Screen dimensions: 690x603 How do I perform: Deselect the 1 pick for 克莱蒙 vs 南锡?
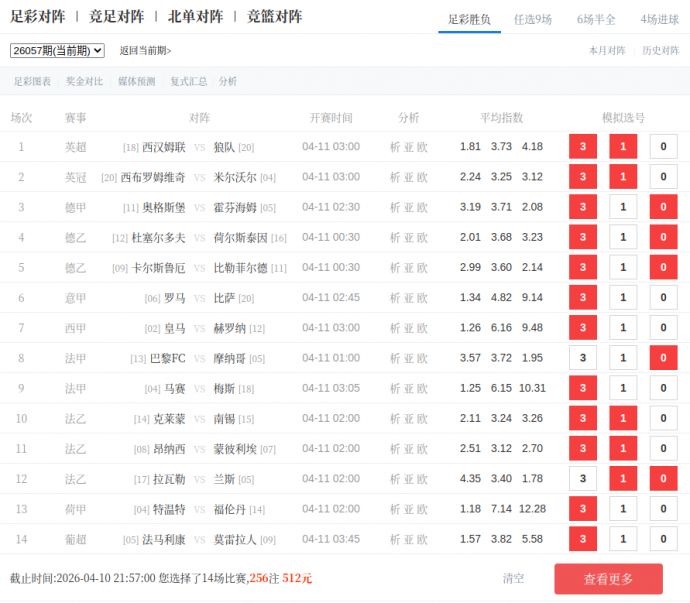click(623, 419)
